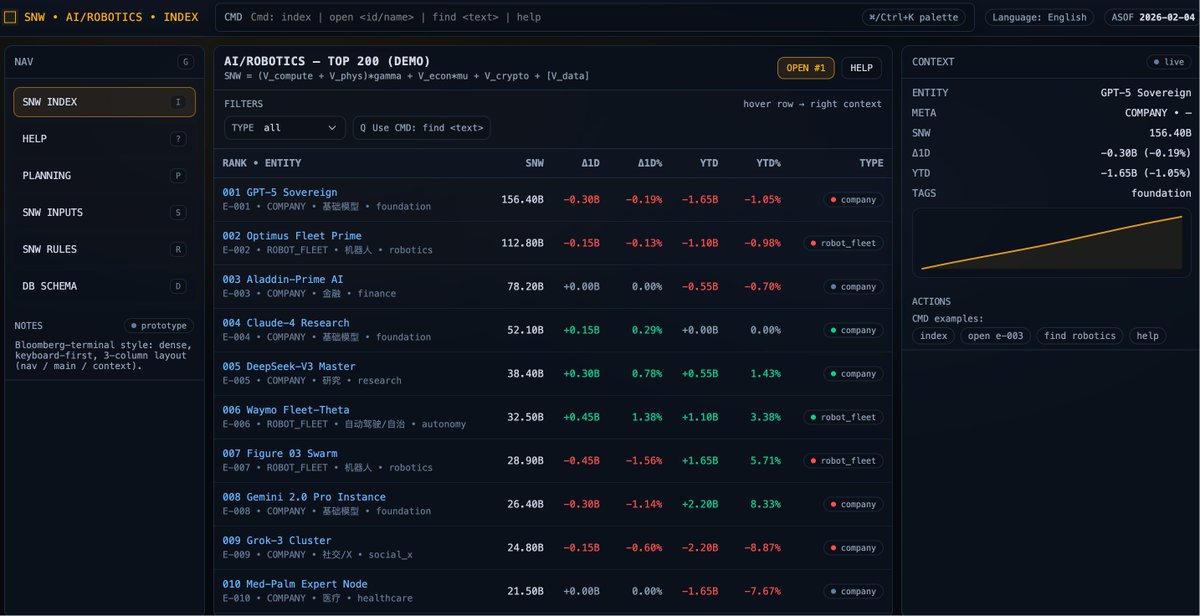Click the +8.33% YTD value for Gemini
This screenshot has width=1200, height=616.
[765, 505]
